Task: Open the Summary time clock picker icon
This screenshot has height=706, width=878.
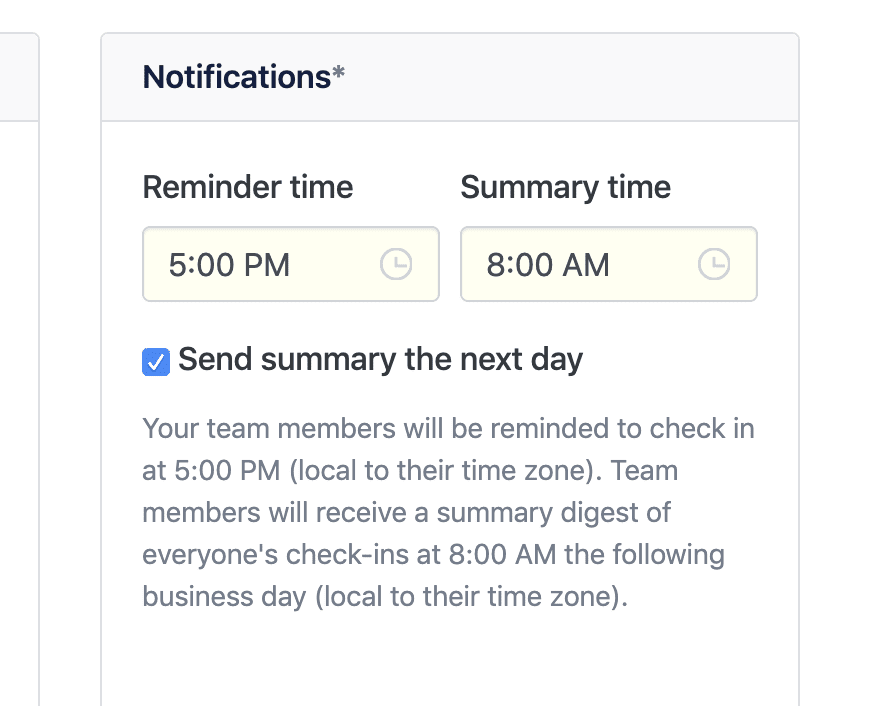Action: tap(713, 265)
